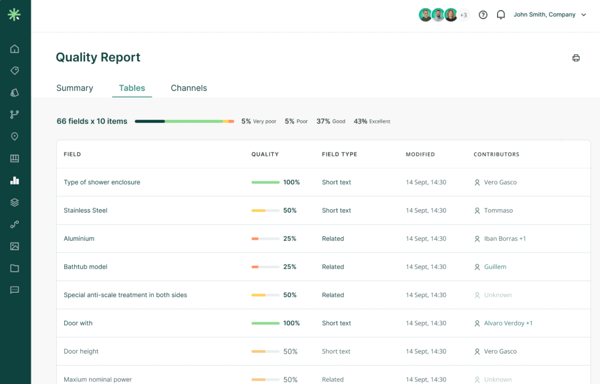Open the branch workflow icon in sidebar
Image resolution: width=600 pixels, height=384 pixels.
pos(15,114)
